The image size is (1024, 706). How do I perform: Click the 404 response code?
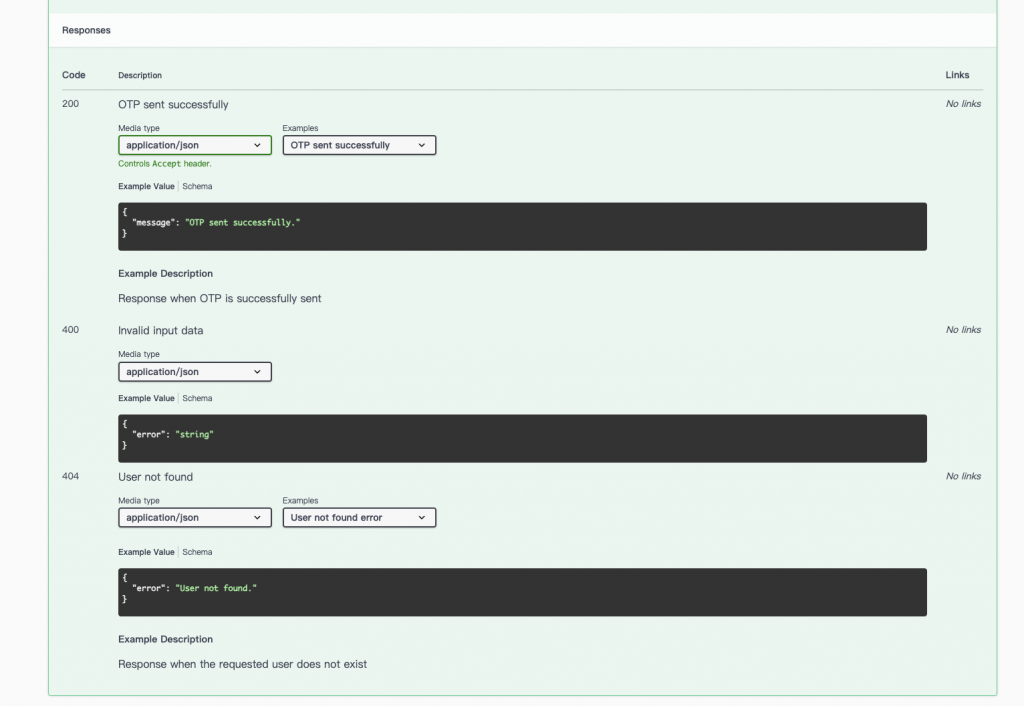tap(71, 476)
